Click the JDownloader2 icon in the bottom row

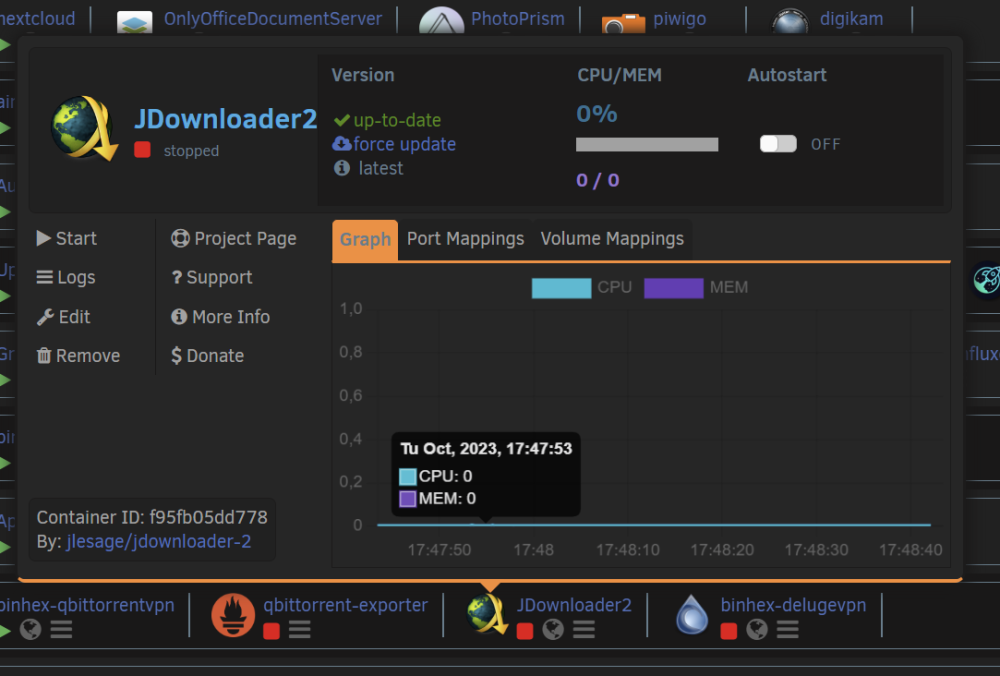[487, 614]
